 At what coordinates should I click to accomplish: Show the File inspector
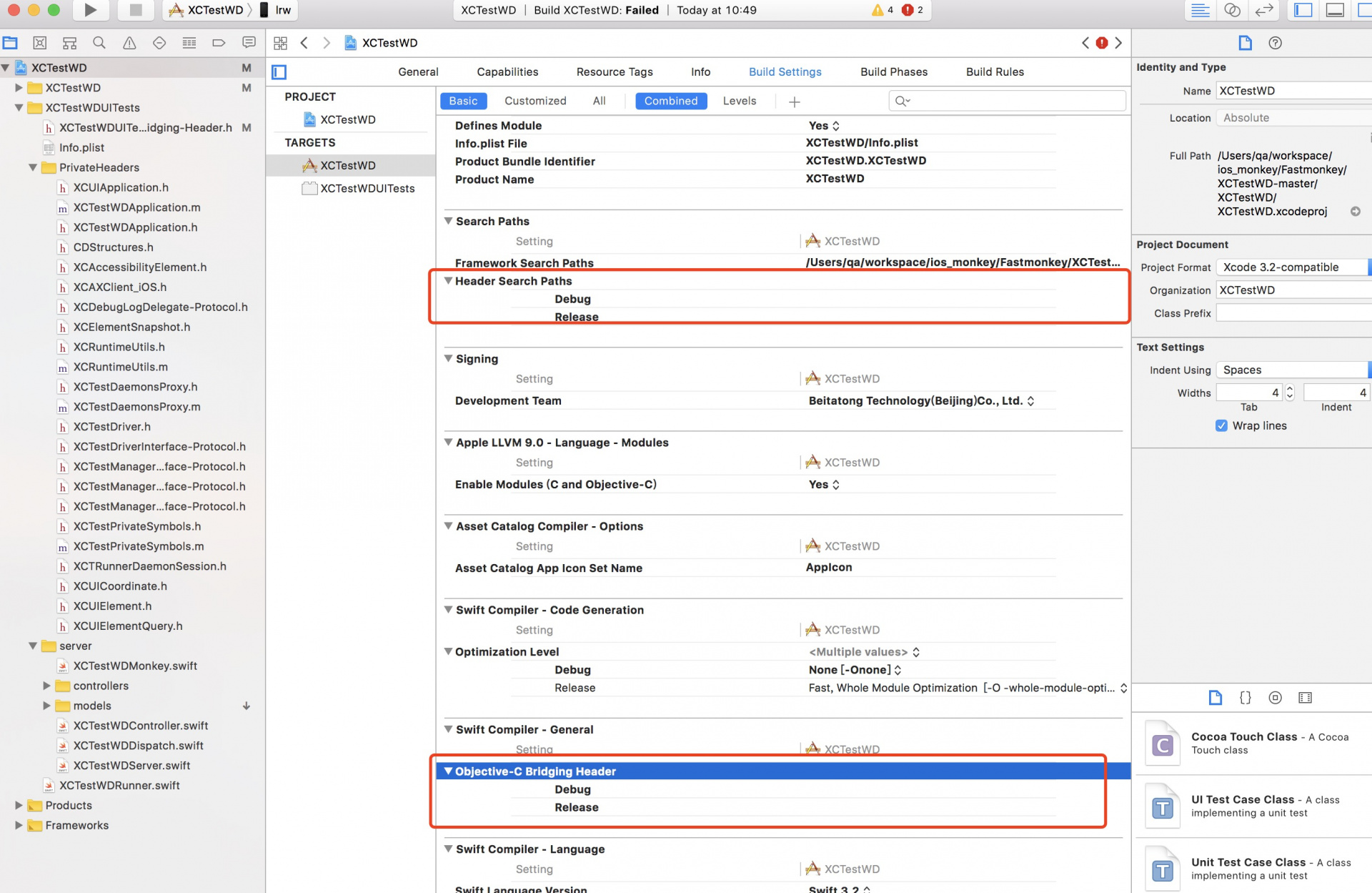[x=1245, y=43]
